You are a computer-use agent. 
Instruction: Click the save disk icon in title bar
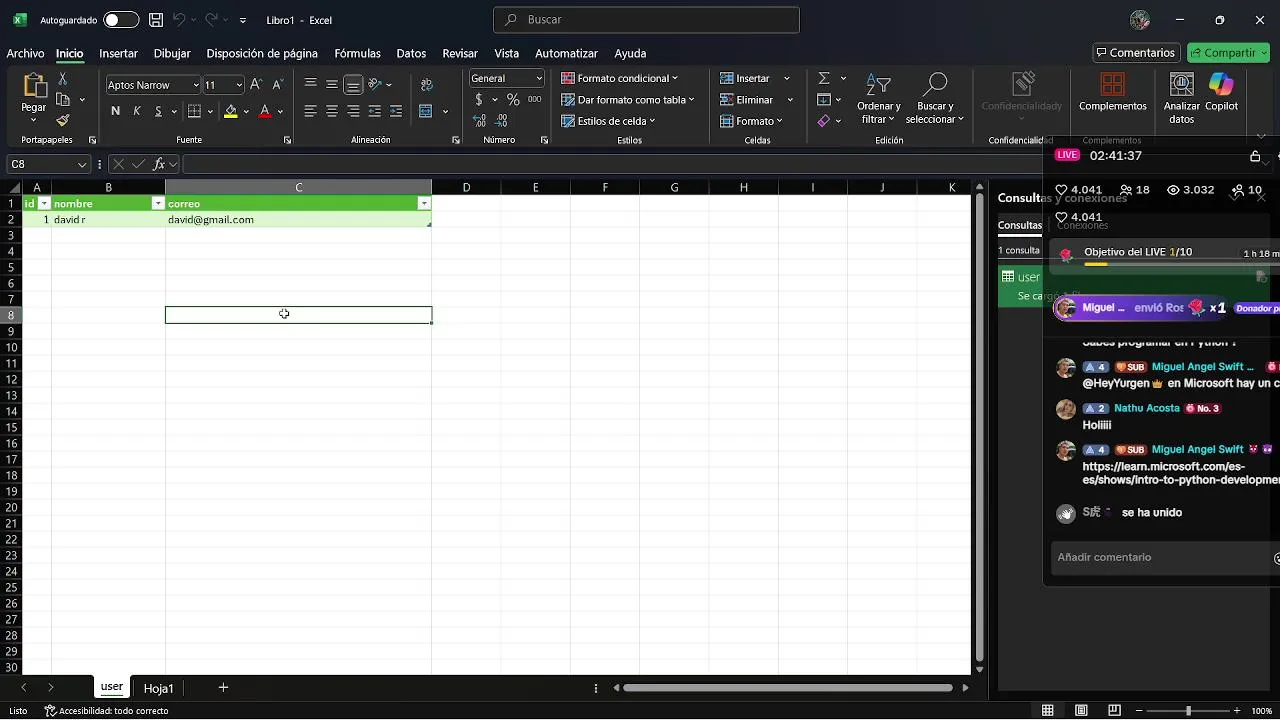(x=156, y=20)
